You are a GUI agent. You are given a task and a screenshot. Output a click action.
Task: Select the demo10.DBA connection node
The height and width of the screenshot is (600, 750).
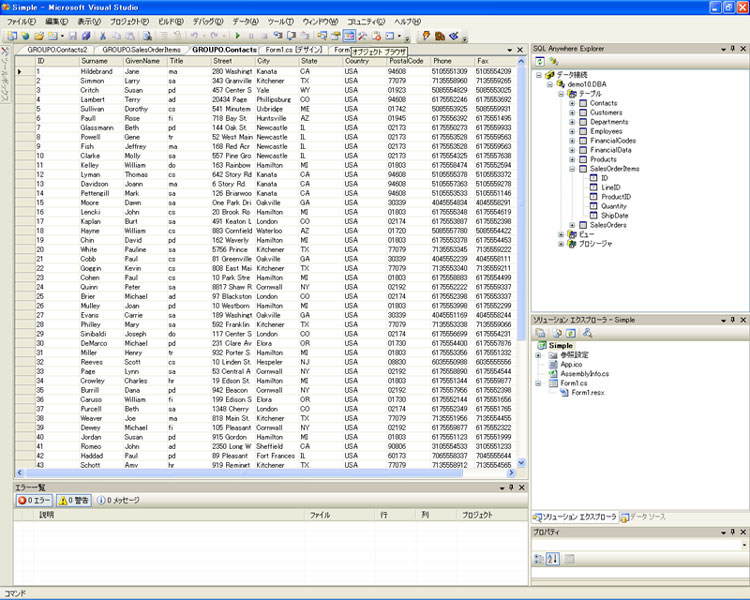coord(587,84)
